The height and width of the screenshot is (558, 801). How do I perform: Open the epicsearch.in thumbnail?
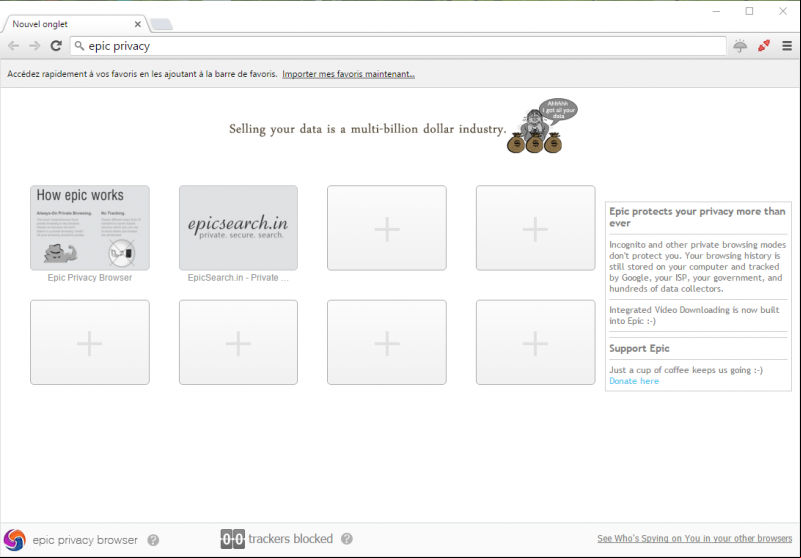[x=238, y=228]
